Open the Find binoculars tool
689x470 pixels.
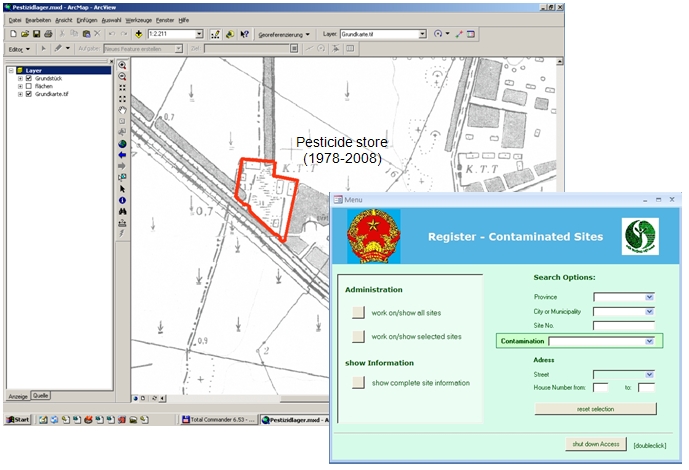[x=122, y=211]
